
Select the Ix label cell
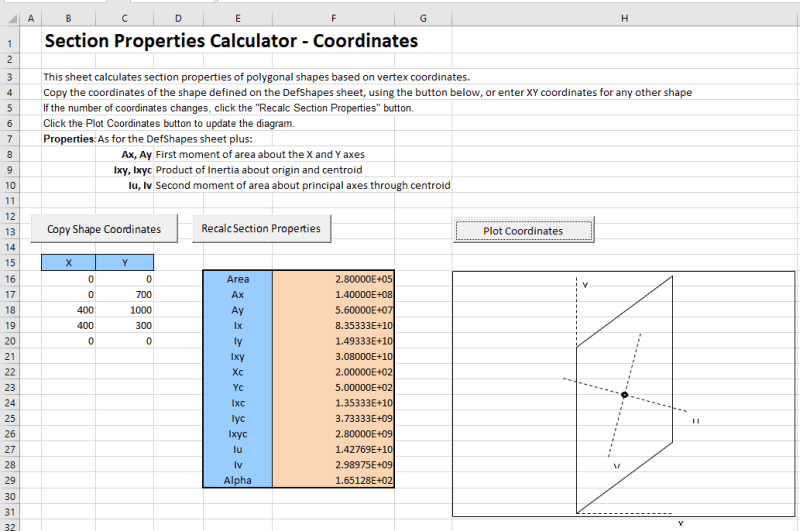coord(238,325)
